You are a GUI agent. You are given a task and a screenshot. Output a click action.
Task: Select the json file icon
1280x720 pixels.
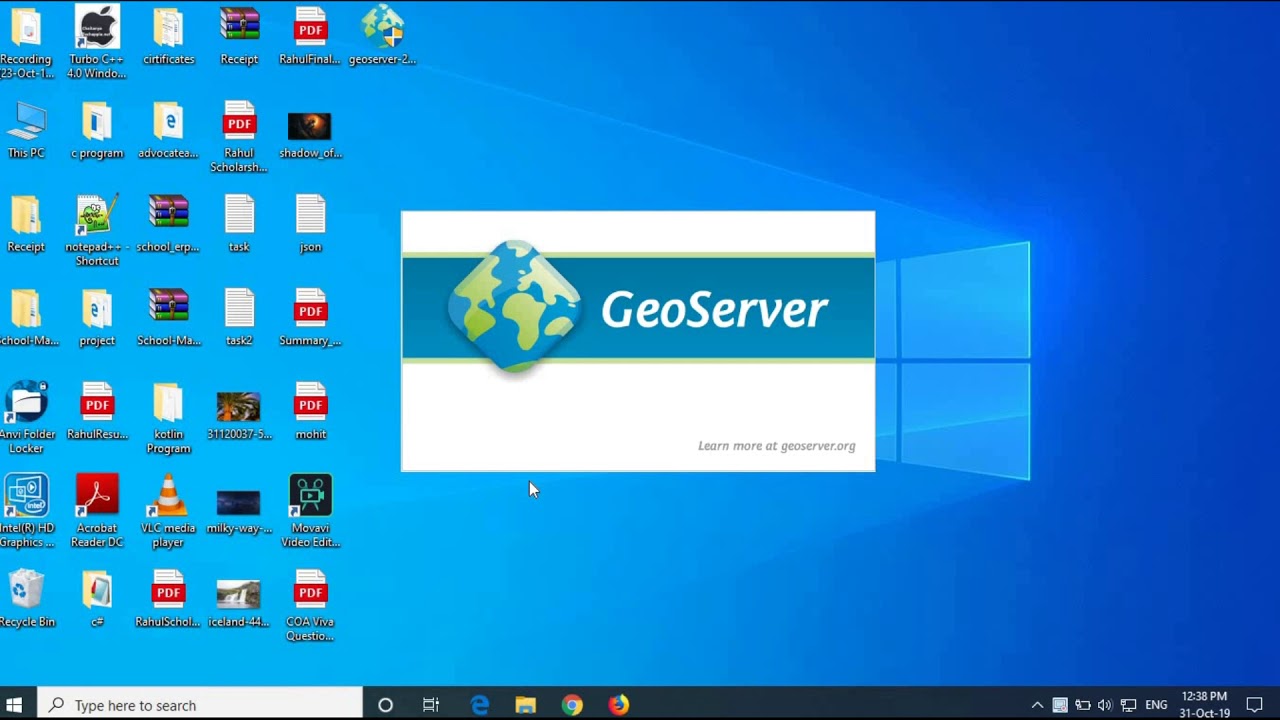tap(310, 216)
